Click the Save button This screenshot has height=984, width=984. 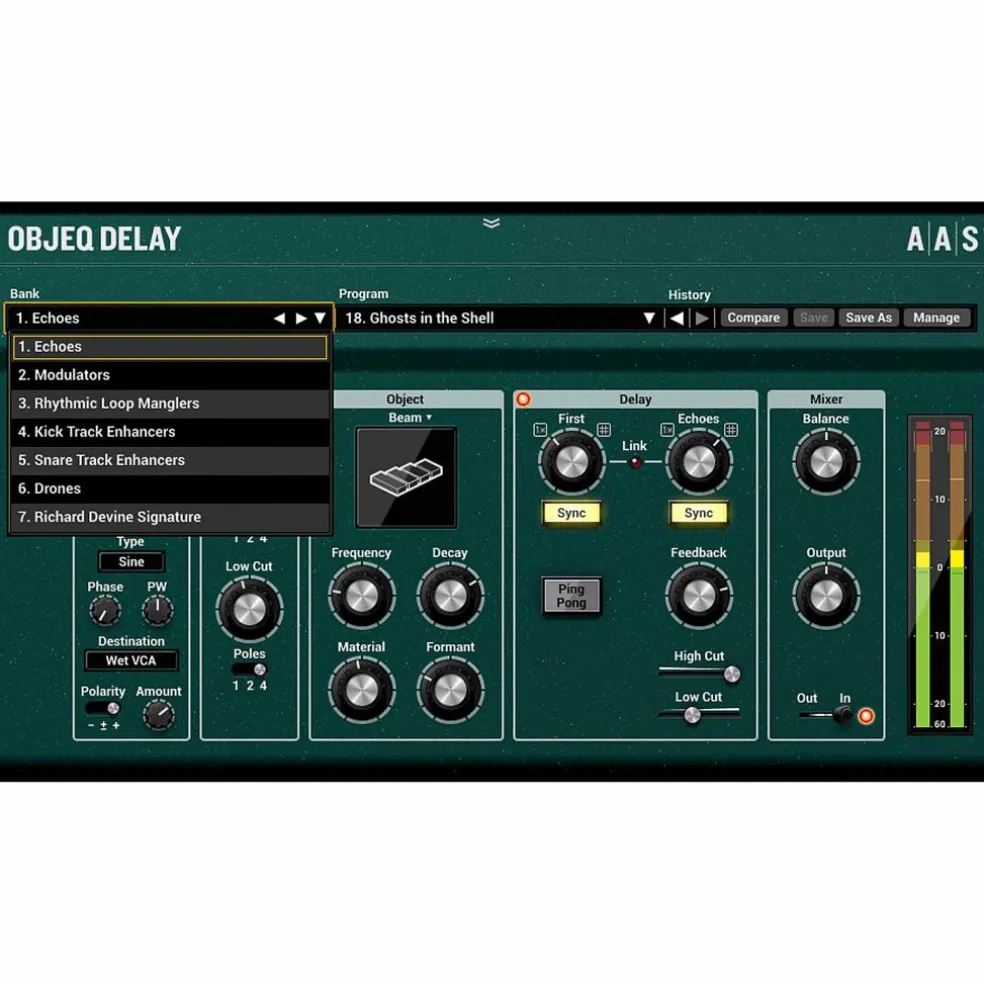tap(813, 318)
